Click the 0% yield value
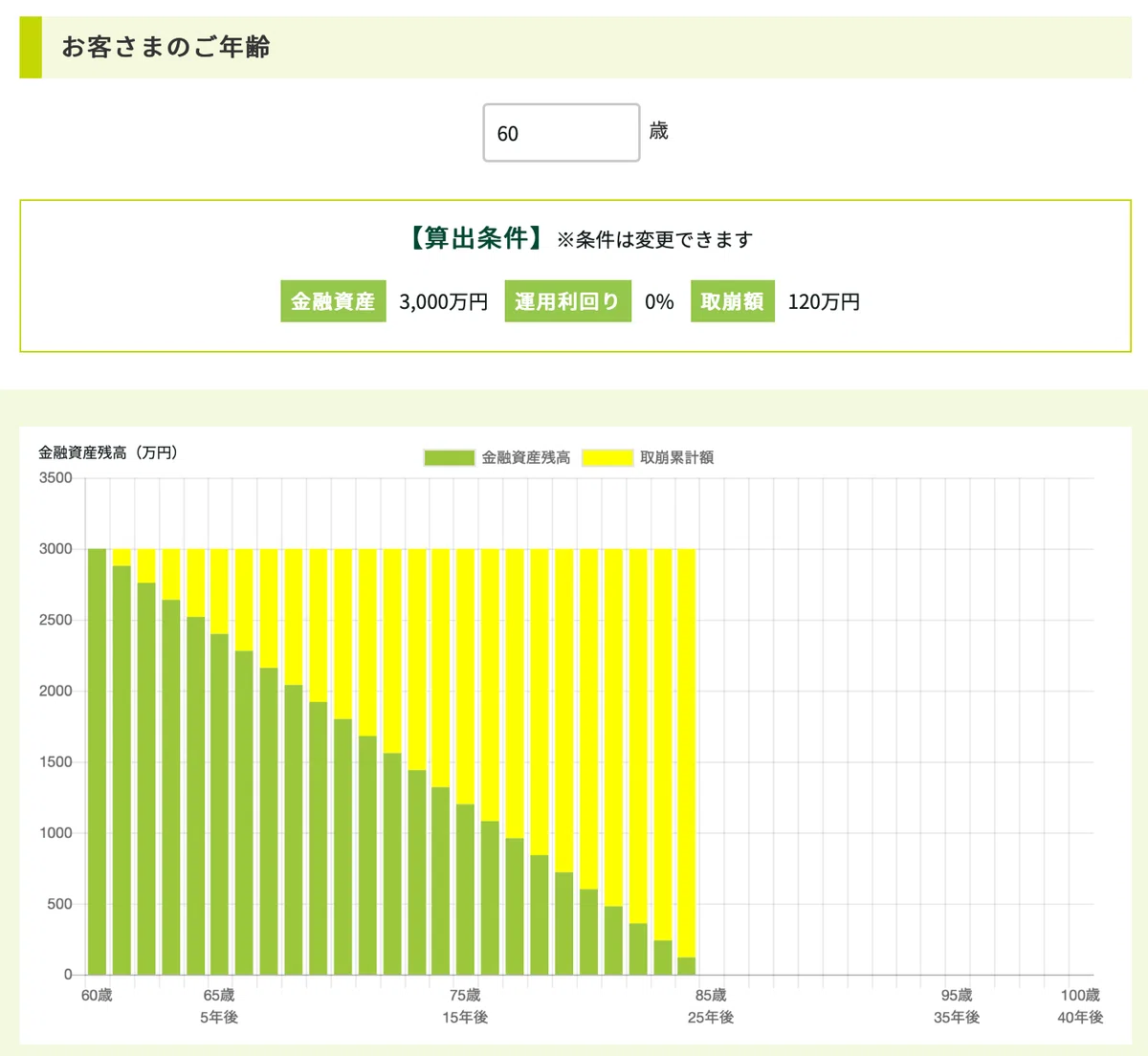 [659, 302]
